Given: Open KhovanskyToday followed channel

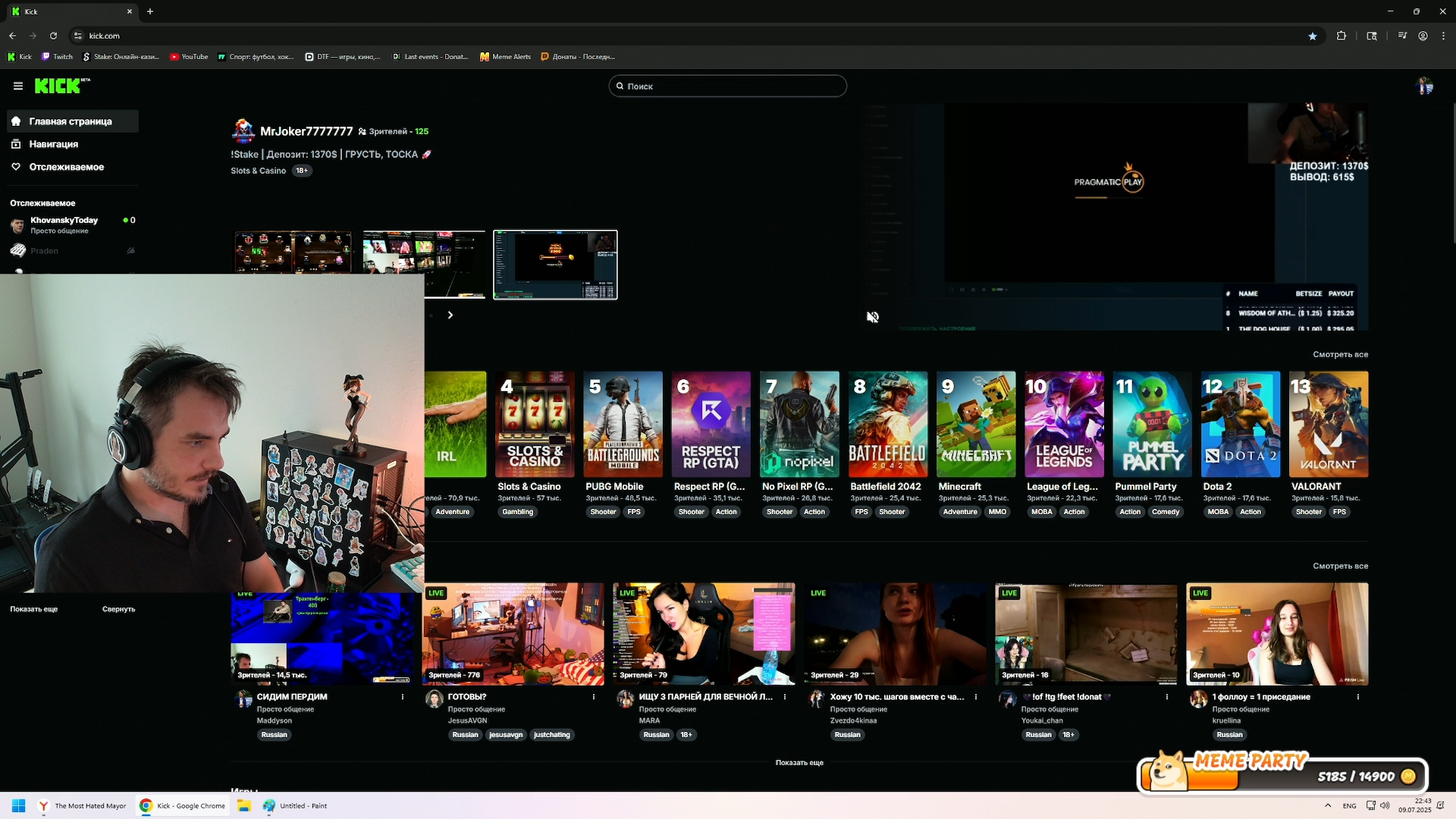Looking at the screenshot, I should pos(73,225).
